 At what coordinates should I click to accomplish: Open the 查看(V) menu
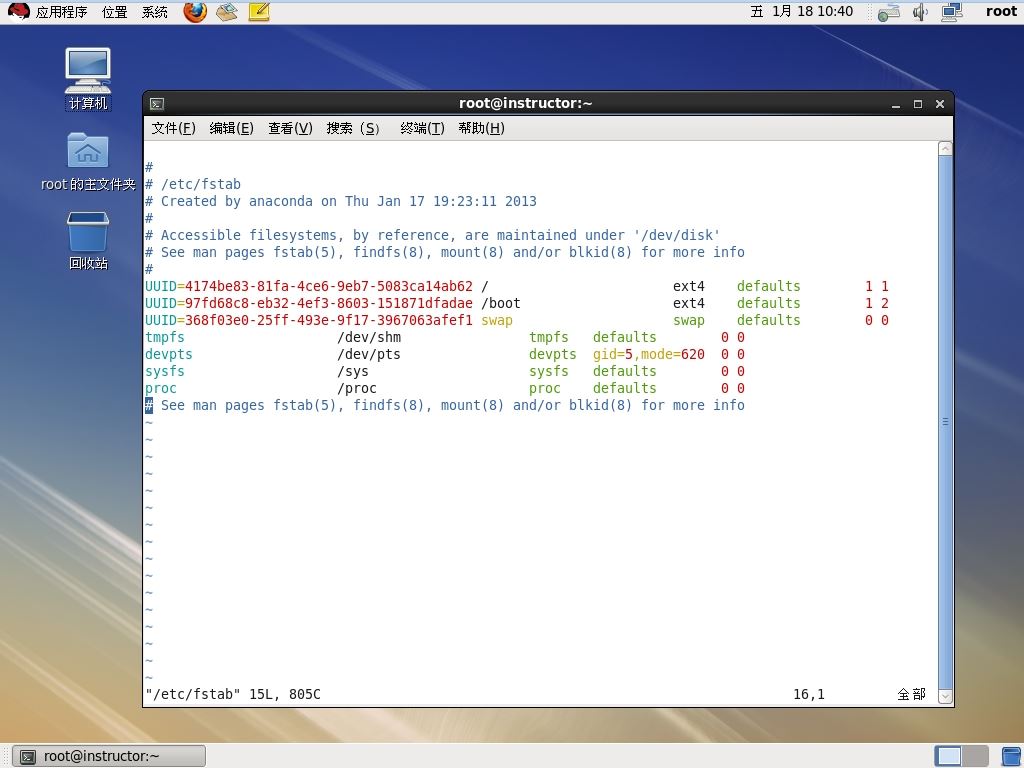coord(290,128)
